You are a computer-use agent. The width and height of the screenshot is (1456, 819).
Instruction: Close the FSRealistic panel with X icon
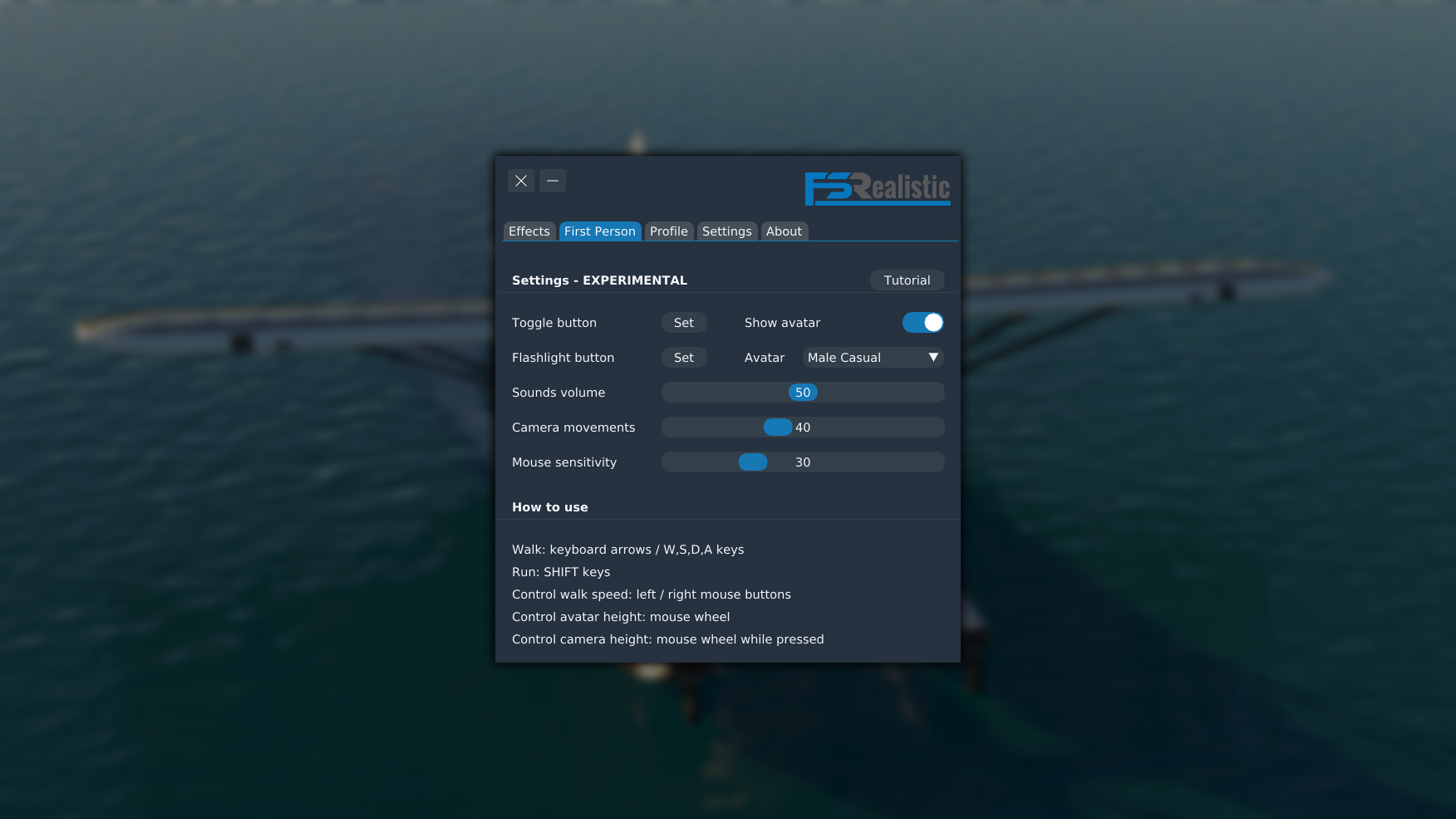pos(520,181)
